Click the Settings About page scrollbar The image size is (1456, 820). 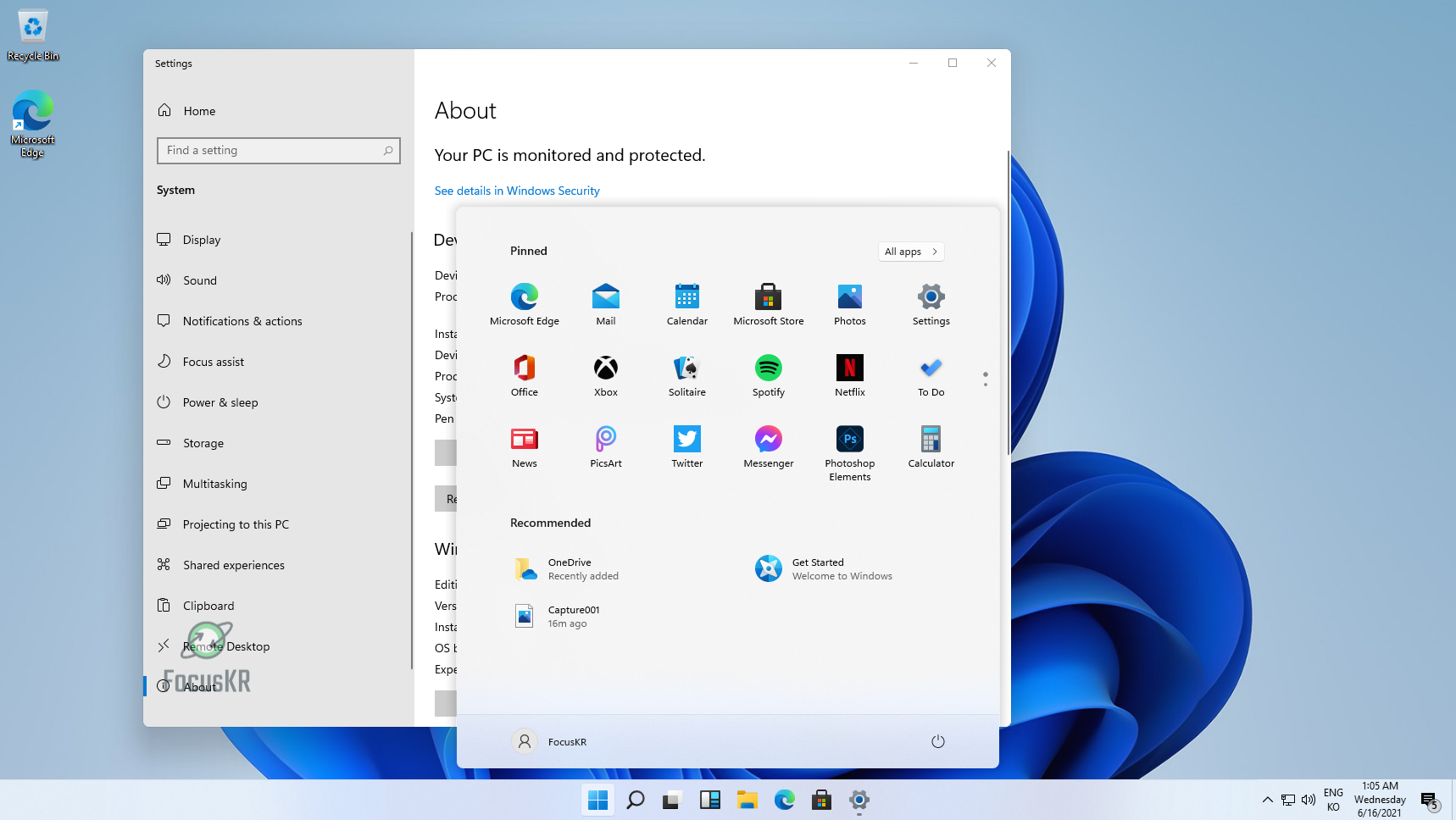[1008, 302]
